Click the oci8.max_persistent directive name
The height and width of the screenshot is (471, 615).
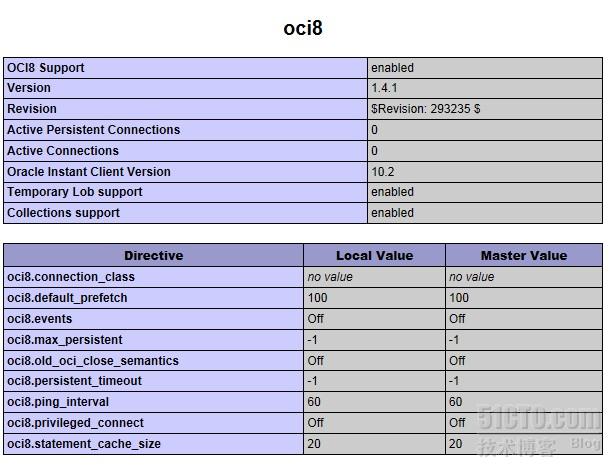coord(65,339)
